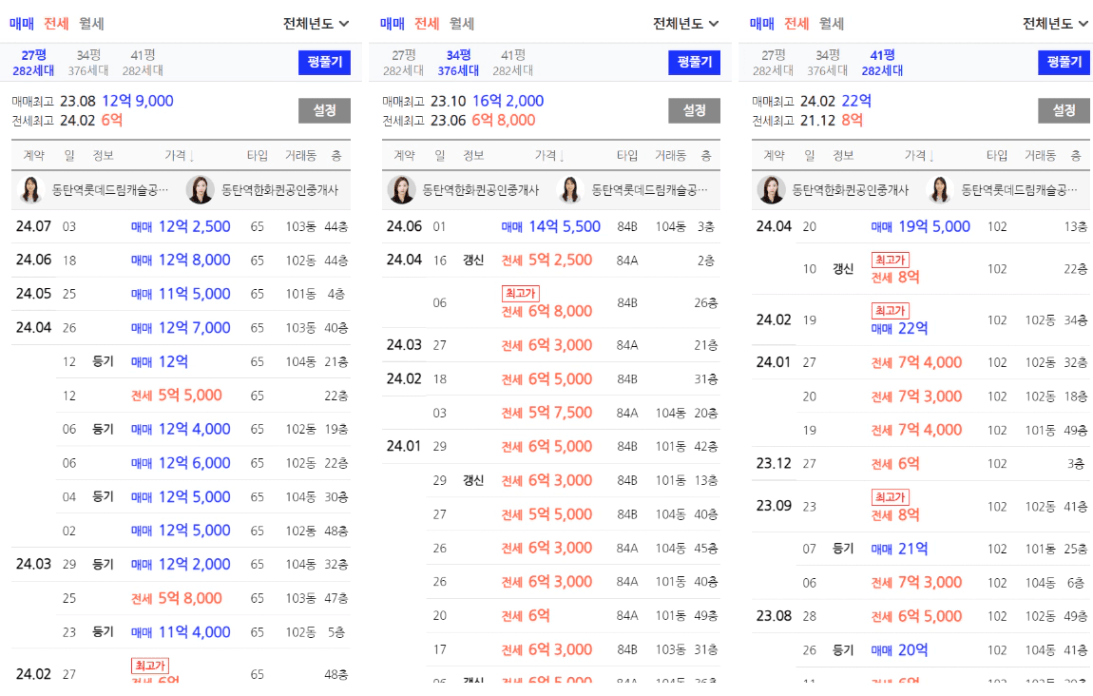Viewport: 1093px width, 696px height.
Task: Toggle the 월세 filter in the right panel
Action: click(831, 23)
